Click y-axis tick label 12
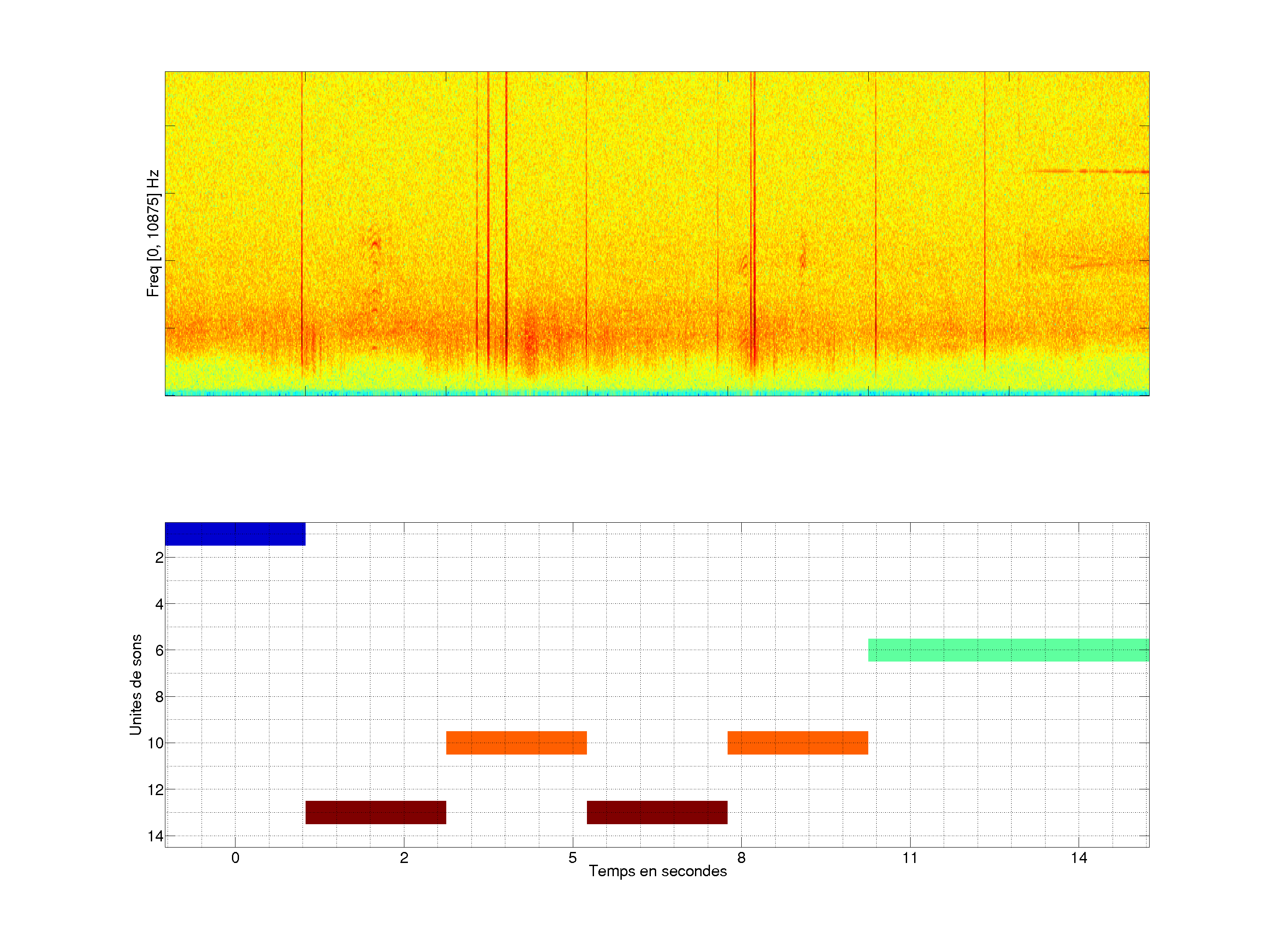The height and width of the screenshot is (952, 1270). click(x=156, y=790)
